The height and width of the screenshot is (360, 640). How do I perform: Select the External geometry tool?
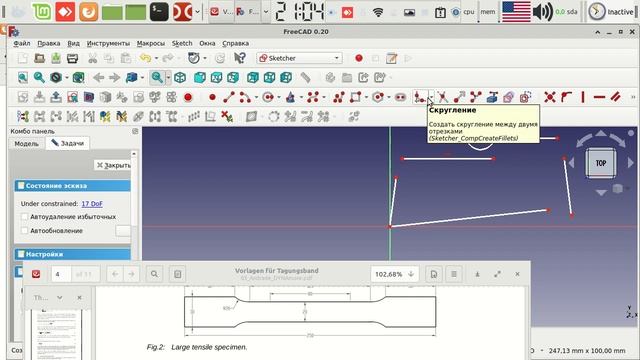(x=492, y=97)
